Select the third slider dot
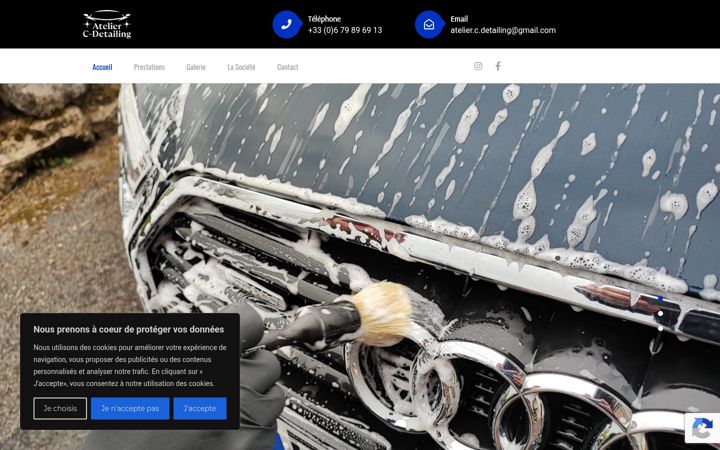This screenshot has height=450, width=720. pos(660,328)
